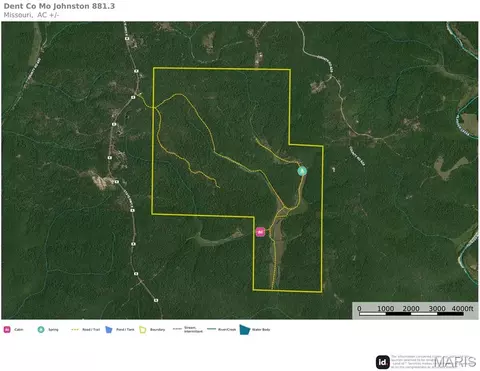Click the River/Creek legend line symbol
The image size is (480, 371).
coord(211,329)
